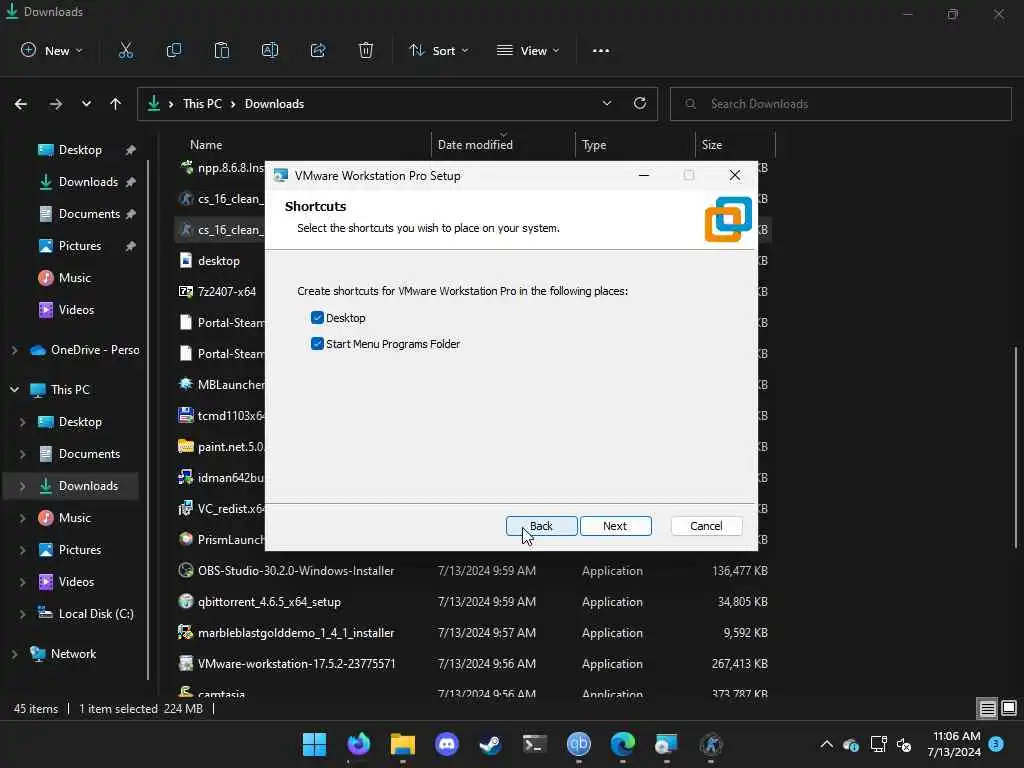Sort by the Type column header
The height and width of the screenshot is (768, 1024).
point(635,145)
